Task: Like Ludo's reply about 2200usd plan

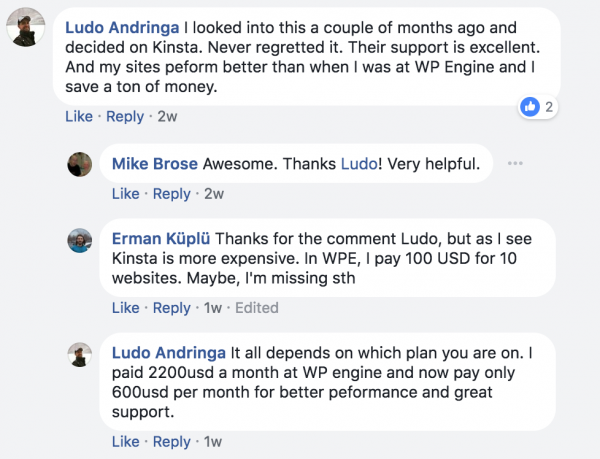Action: pyautogui.click(x=126, y=441)
